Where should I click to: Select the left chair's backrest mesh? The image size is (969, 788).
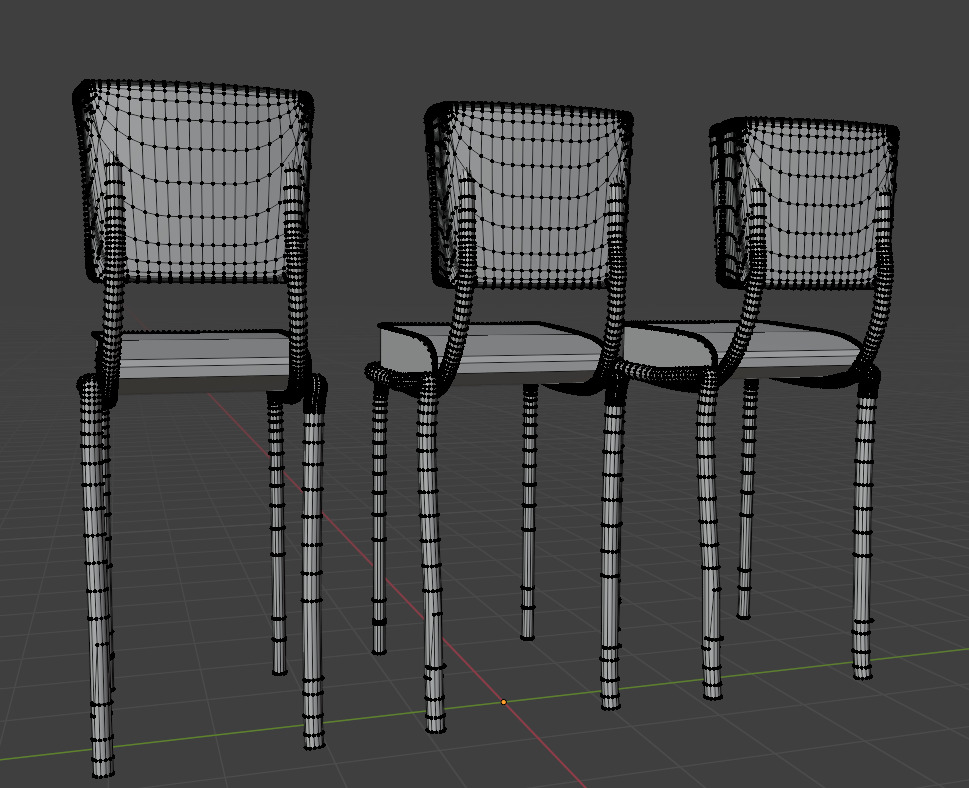pyautogui.click(x=193, y=182)
